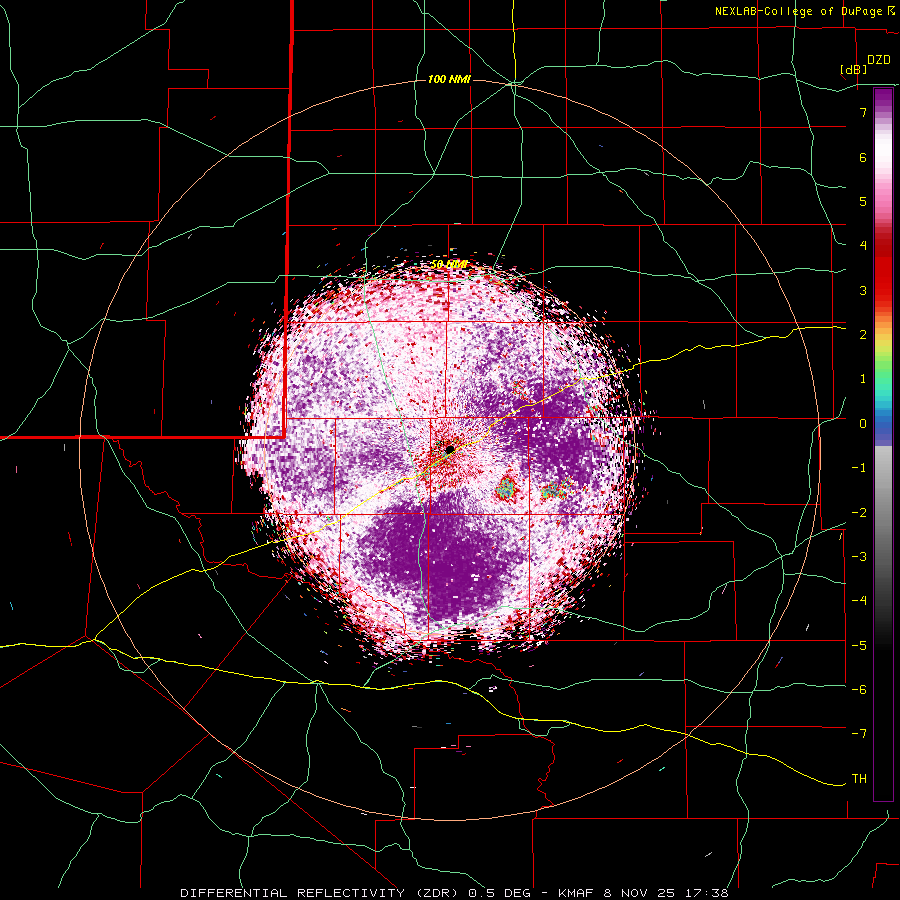Click the positive 4 value on the scale
This screenshot has height=900, width=900.
click(x=863, y=246)
